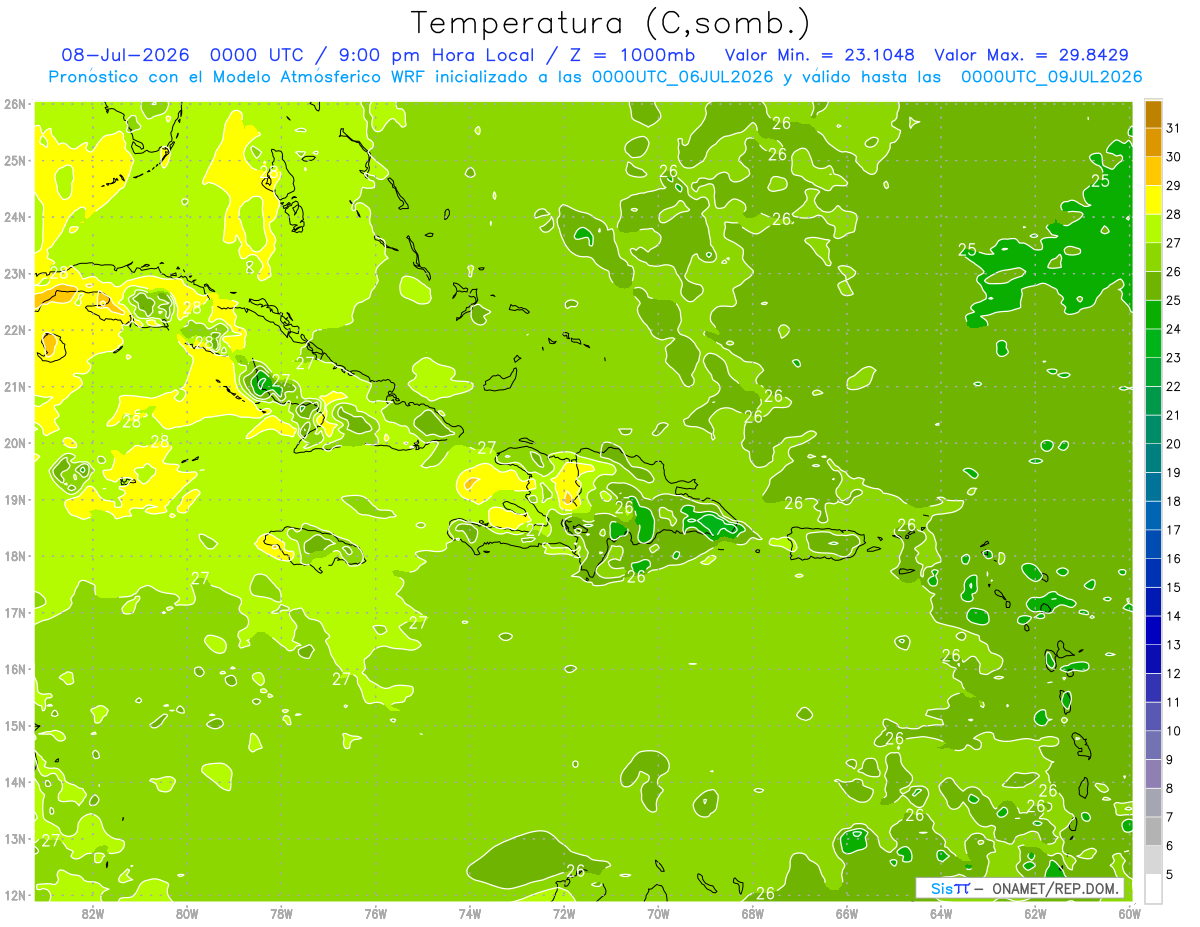Click the color scale label "15"

[1174, 587]
